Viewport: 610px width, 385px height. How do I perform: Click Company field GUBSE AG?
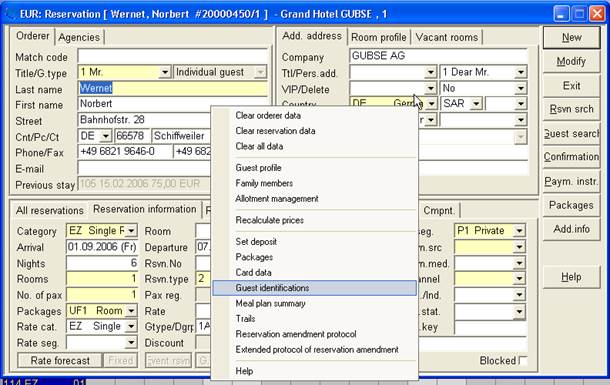pyautogui.click(x=438, y=56)
